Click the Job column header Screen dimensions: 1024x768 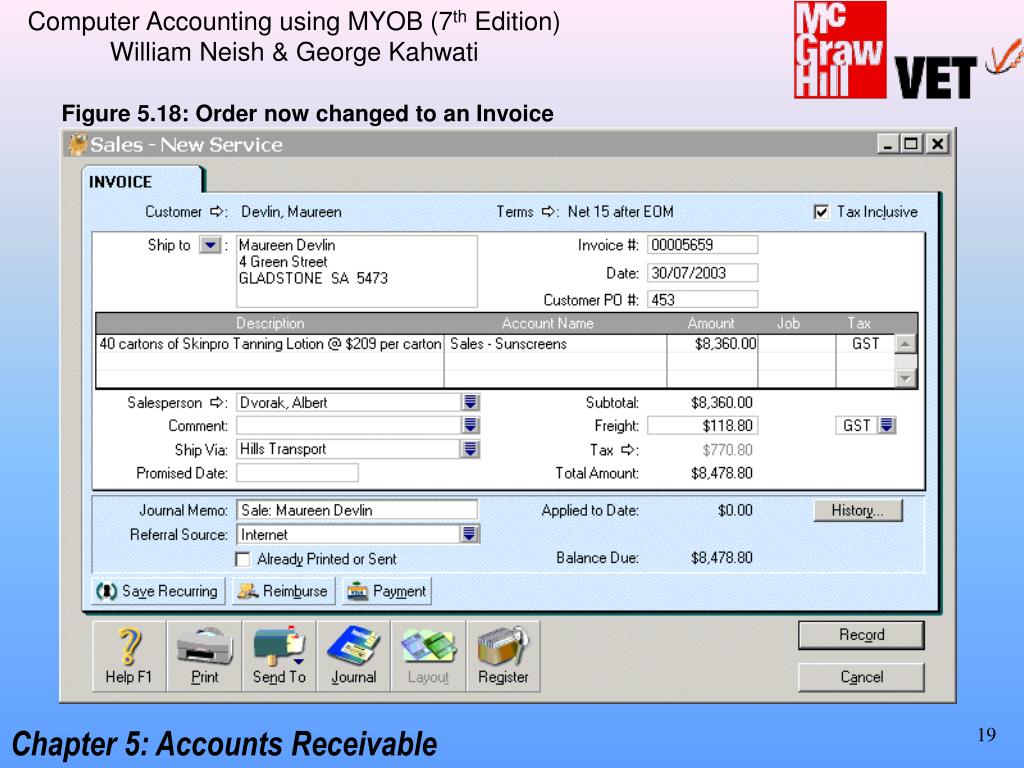click(x=788, y=323)
